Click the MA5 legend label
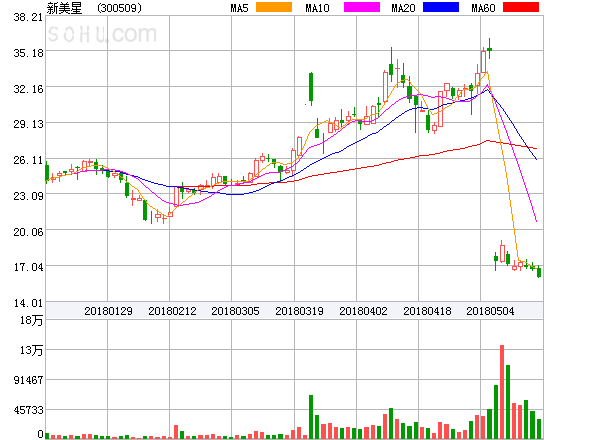This screenshot has width=600, height=440. click(x=239, y=8)
